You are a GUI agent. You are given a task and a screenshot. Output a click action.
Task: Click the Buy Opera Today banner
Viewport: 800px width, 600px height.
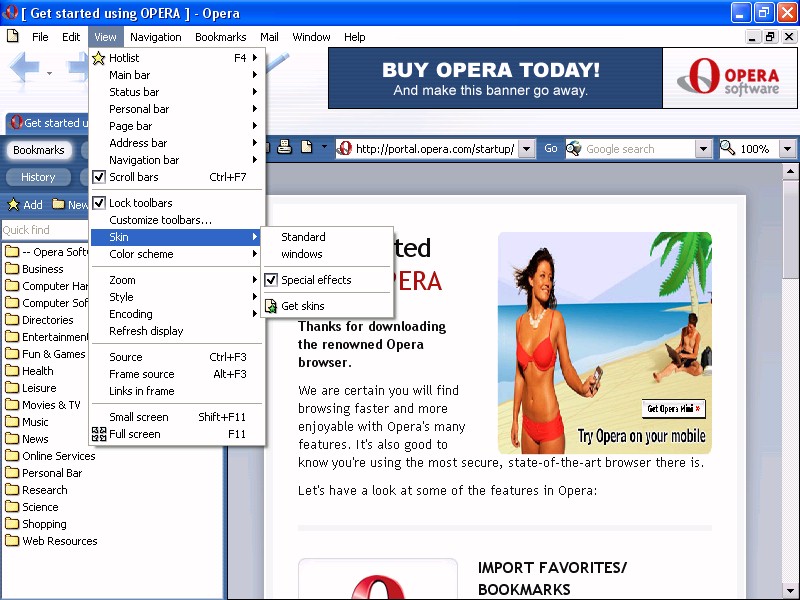pyautogui.click(x=495, y=78)
